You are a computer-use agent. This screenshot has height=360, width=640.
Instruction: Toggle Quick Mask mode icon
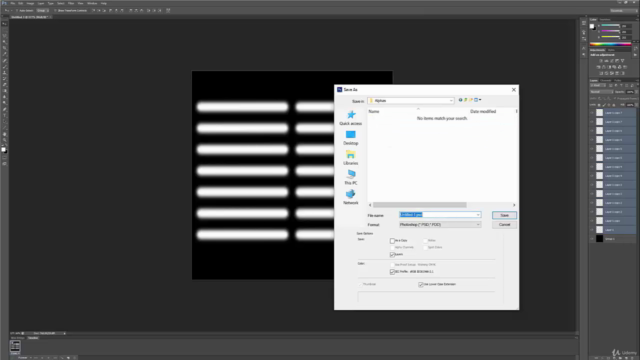[4, 158]
